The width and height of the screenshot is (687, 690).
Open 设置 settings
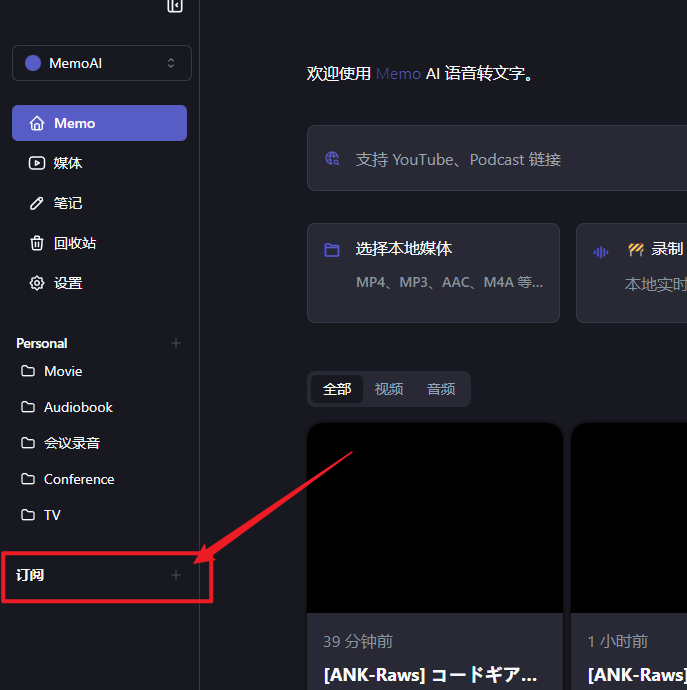click(99, 283)
